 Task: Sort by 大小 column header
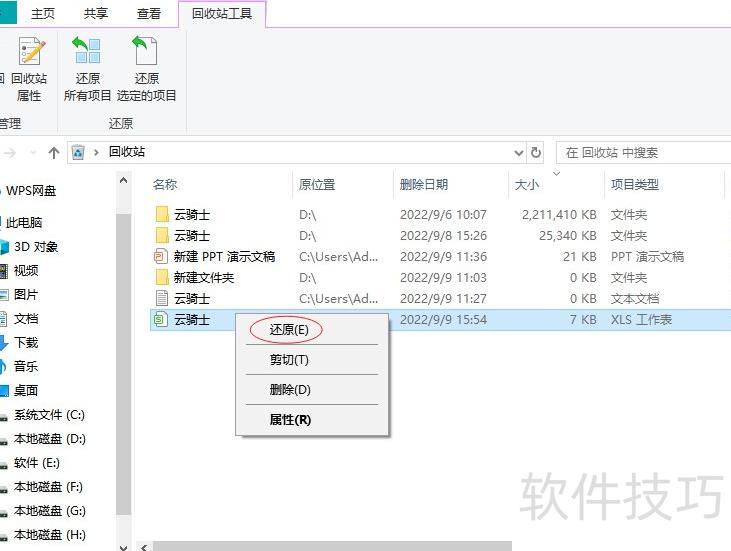click(x=527, y=185)
